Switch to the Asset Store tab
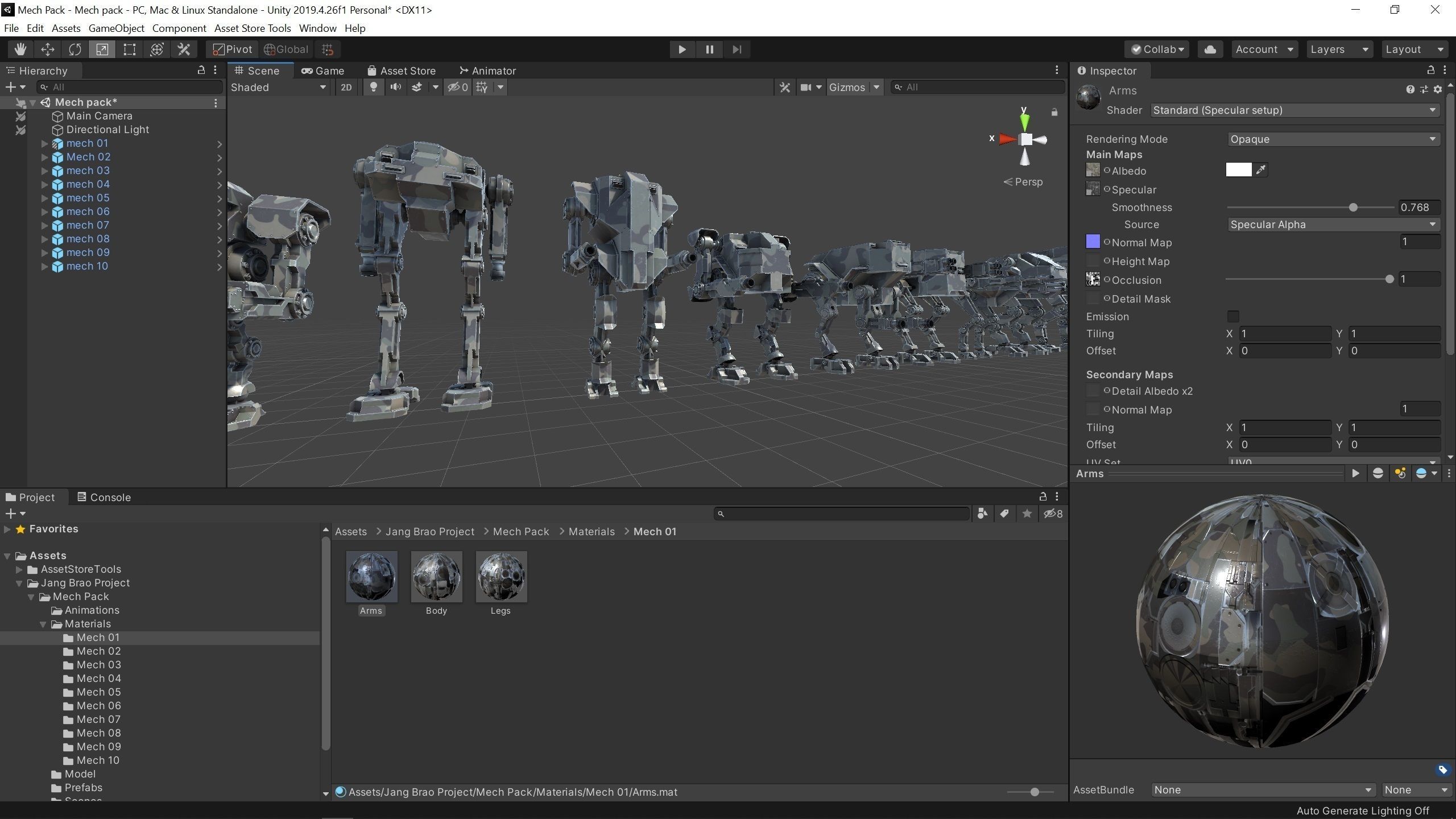This screenshot has height=819, width=1456. pos(402,71)
